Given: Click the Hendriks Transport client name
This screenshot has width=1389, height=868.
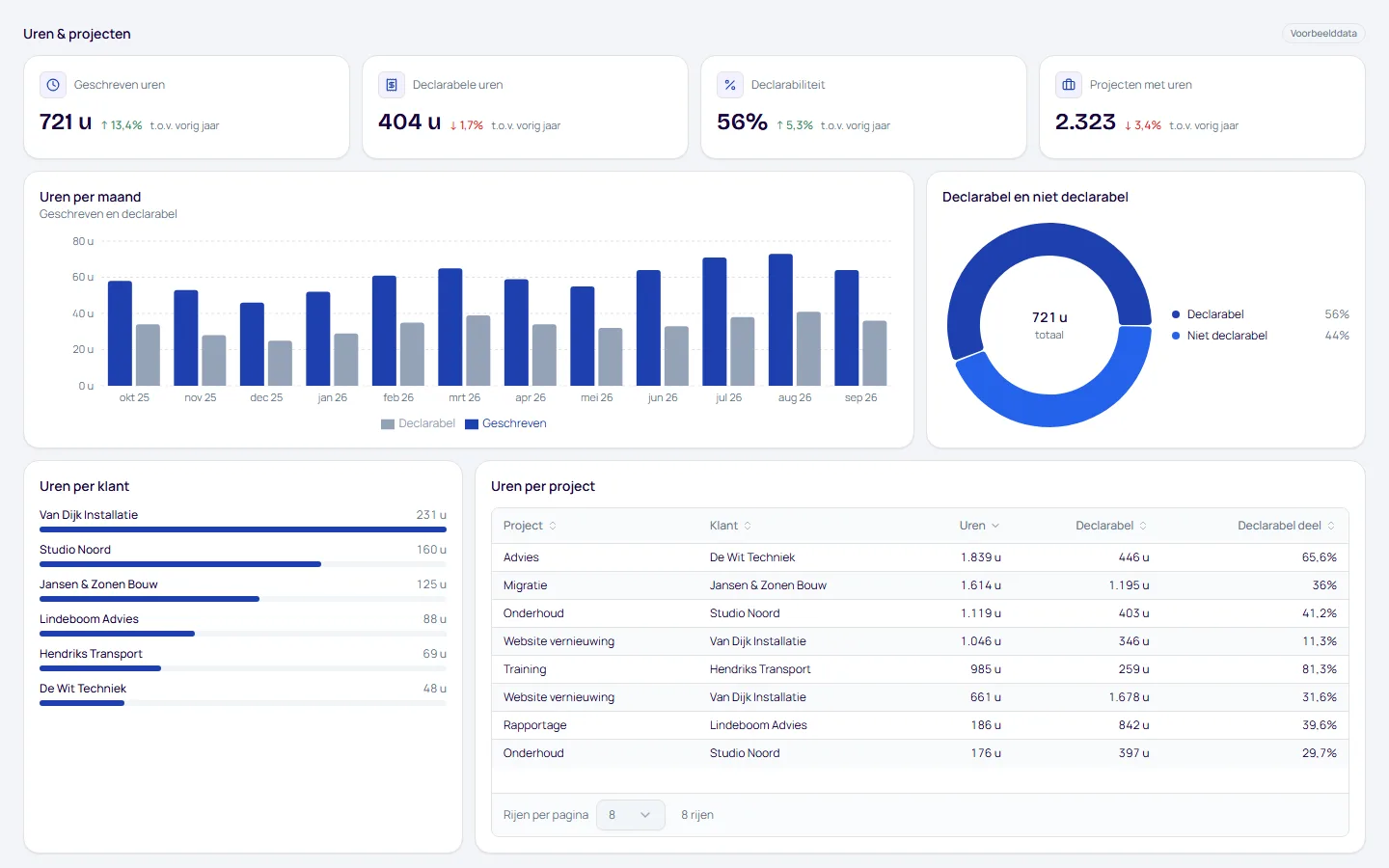Looking at the screenshot, I should click(x=91, y=654).
